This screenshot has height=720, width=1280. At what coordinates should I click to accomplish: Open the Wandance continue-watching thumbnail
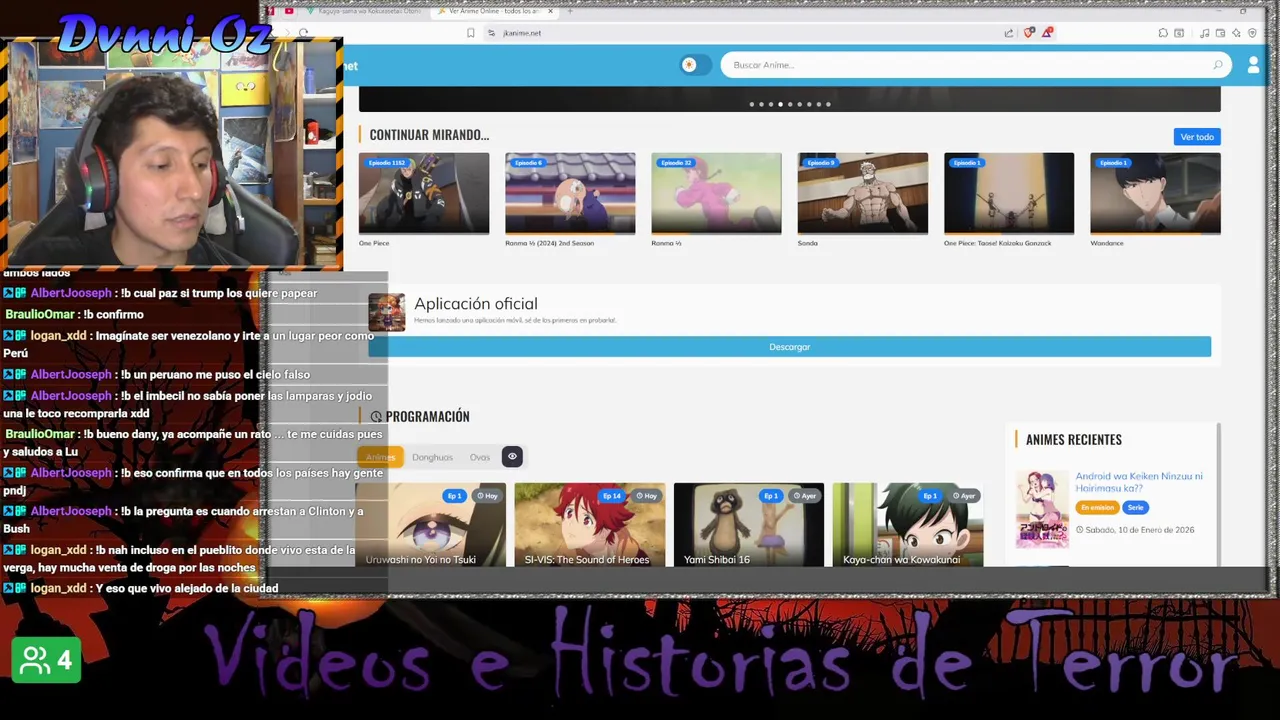pos(1155,193)
